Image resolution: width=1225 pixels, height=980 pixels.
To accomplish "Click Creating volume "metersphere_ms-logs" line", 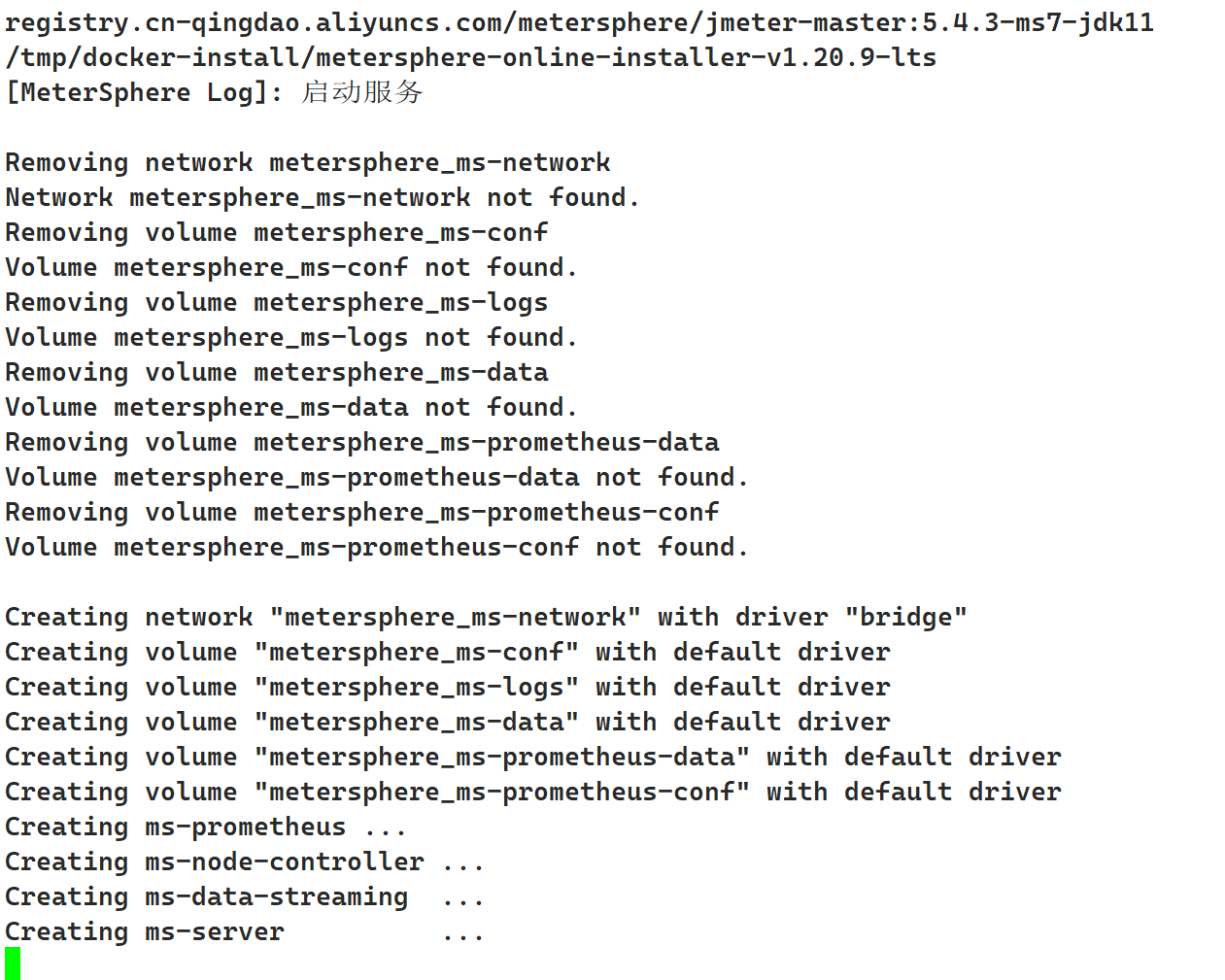I will coord(447,687).
